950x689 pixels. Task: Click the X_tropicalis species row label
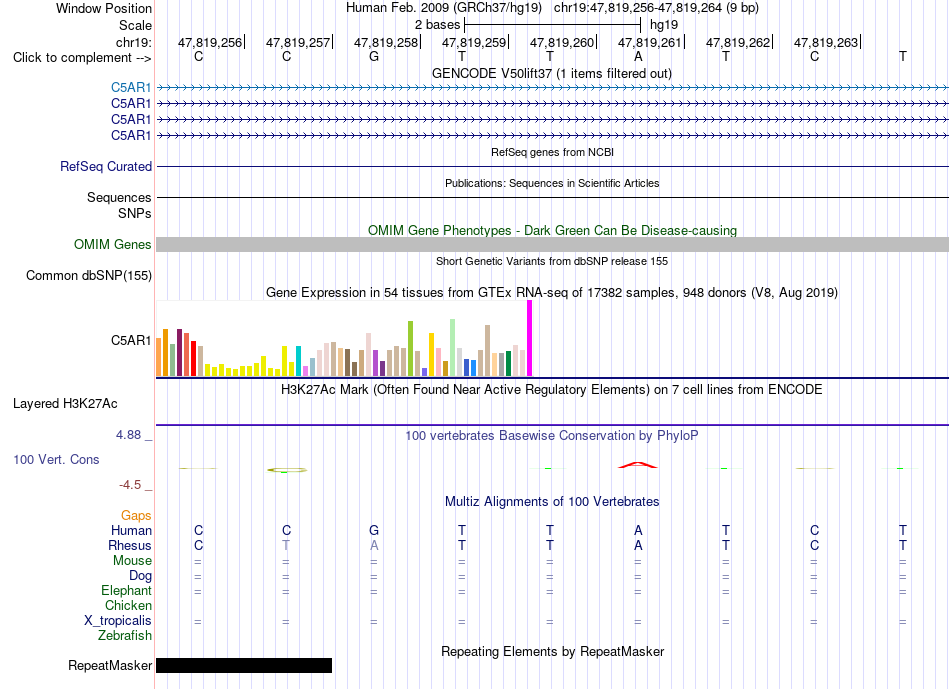coord(118,621)
